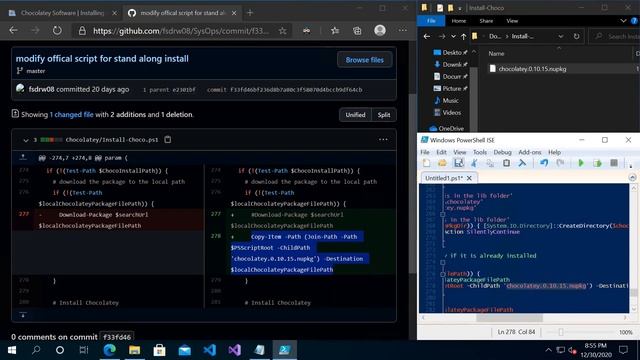Open Windows Start menu
Viewport: 640px width, 360px height.
(12, 350)
